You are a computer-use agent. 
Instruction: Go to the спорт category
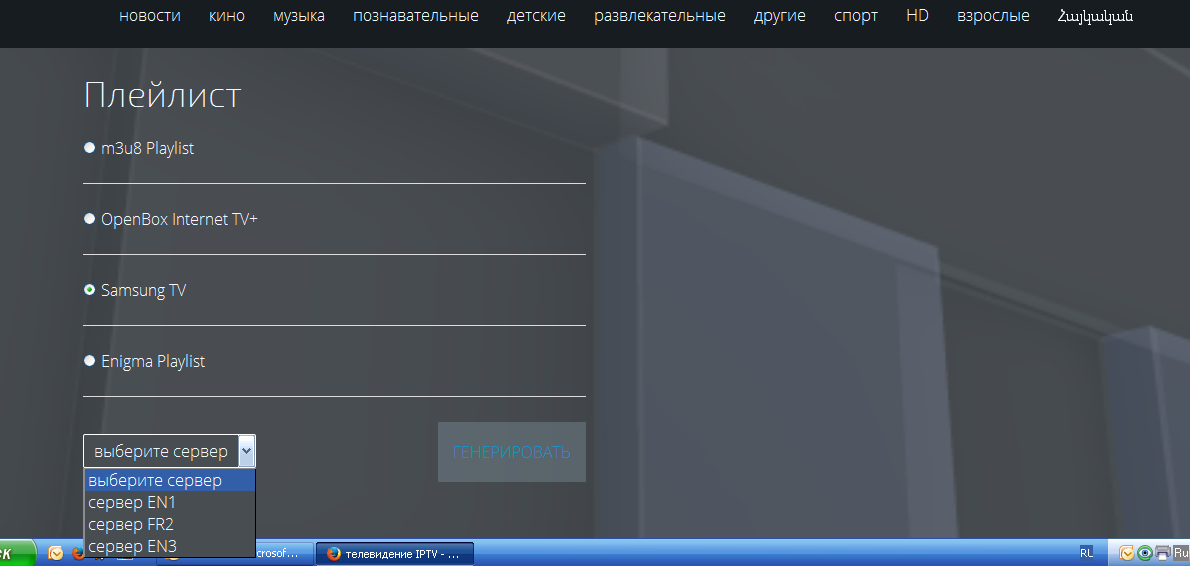[856, 16]
